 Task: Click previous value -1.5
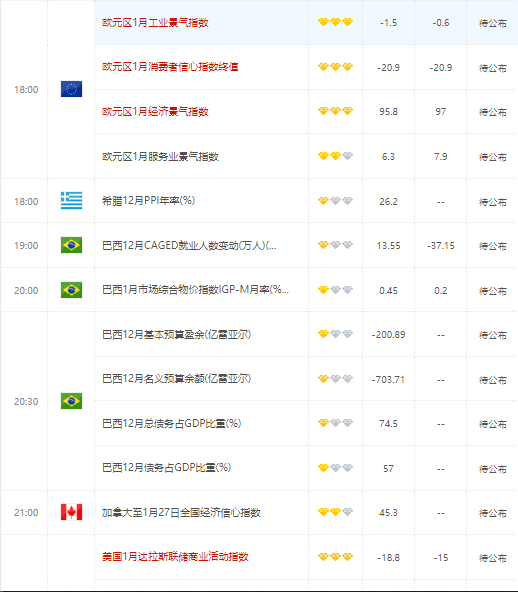coord(388,23)
